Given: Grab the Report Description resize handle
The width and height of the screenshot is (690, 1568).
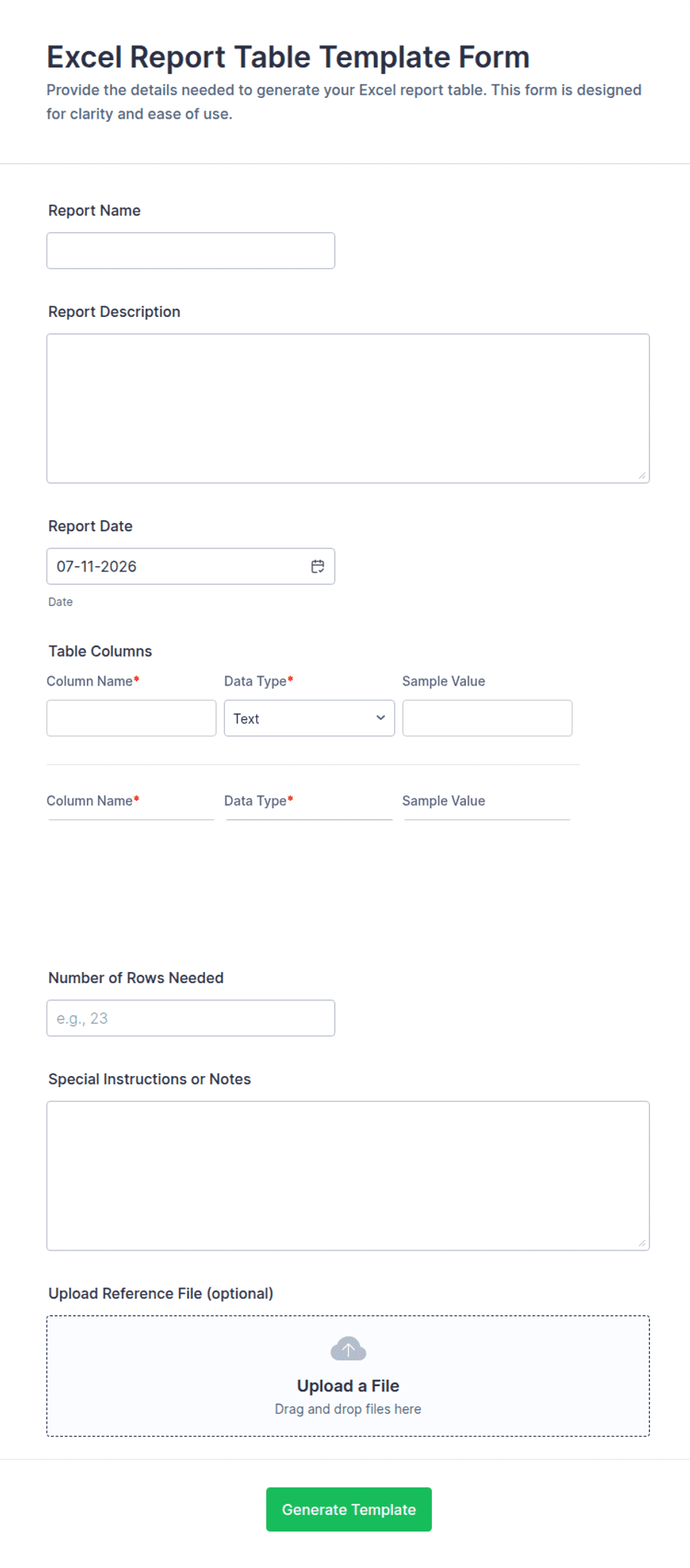Looking at the screenshot, I should 642,476.
